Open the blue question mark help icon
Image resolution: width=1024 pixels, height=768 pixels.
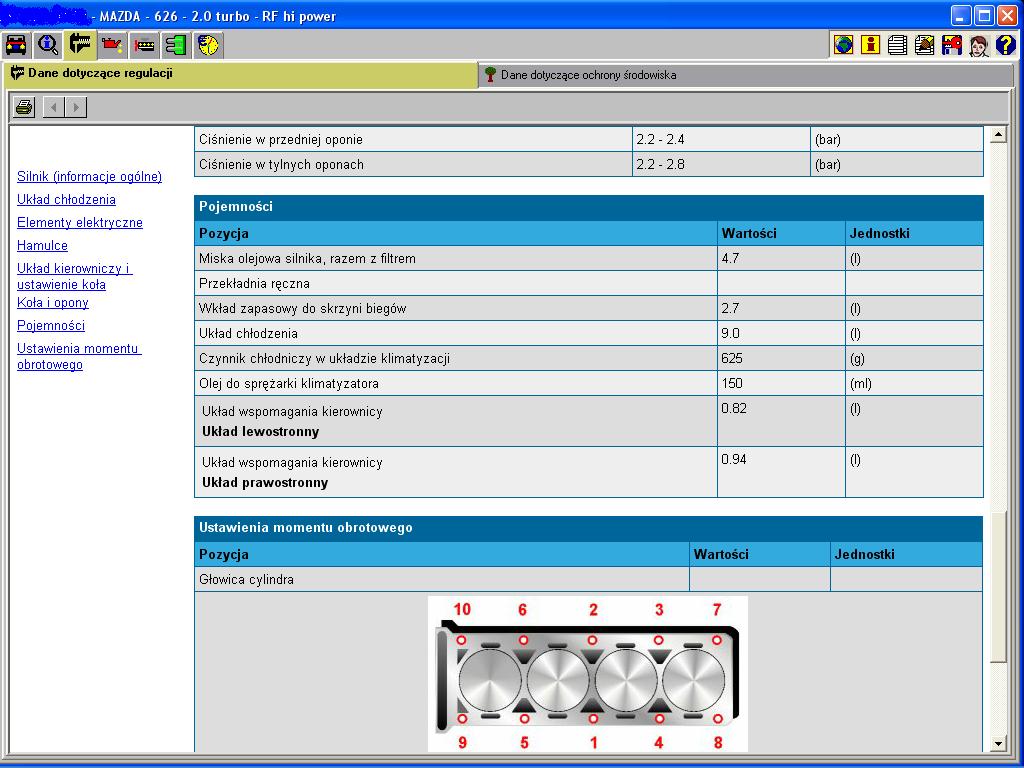[x=1005, y=45]
